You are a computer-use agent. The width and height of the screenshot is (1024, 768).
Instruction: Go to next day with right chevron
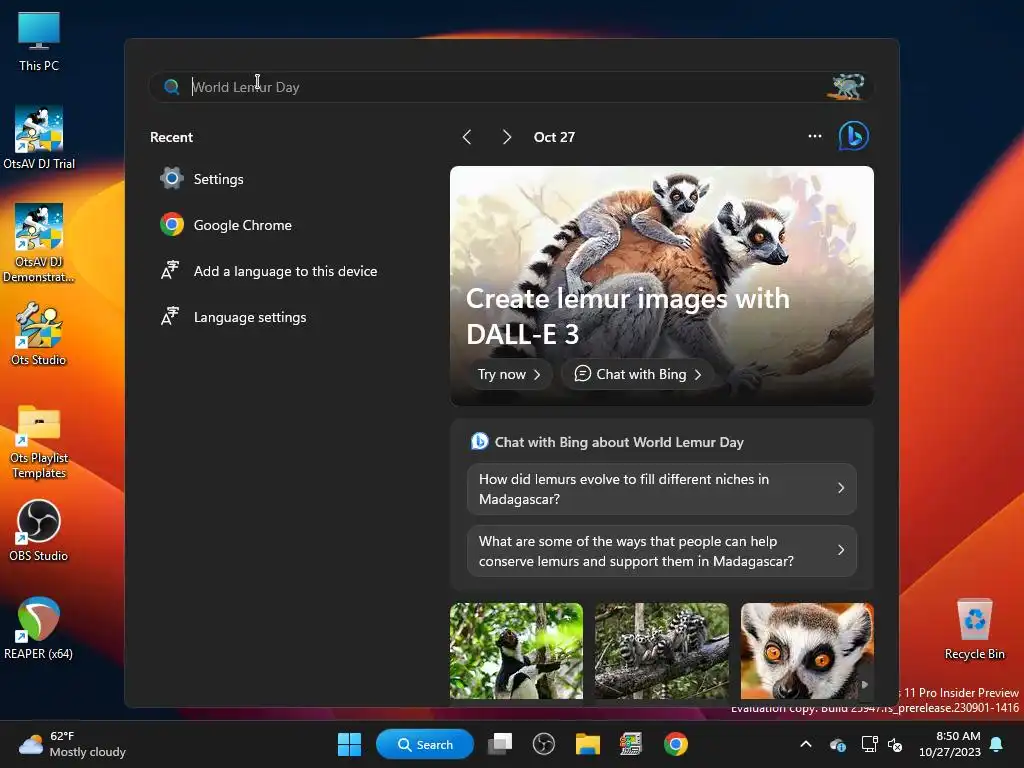pyautogui.click(x=507, y=137)
